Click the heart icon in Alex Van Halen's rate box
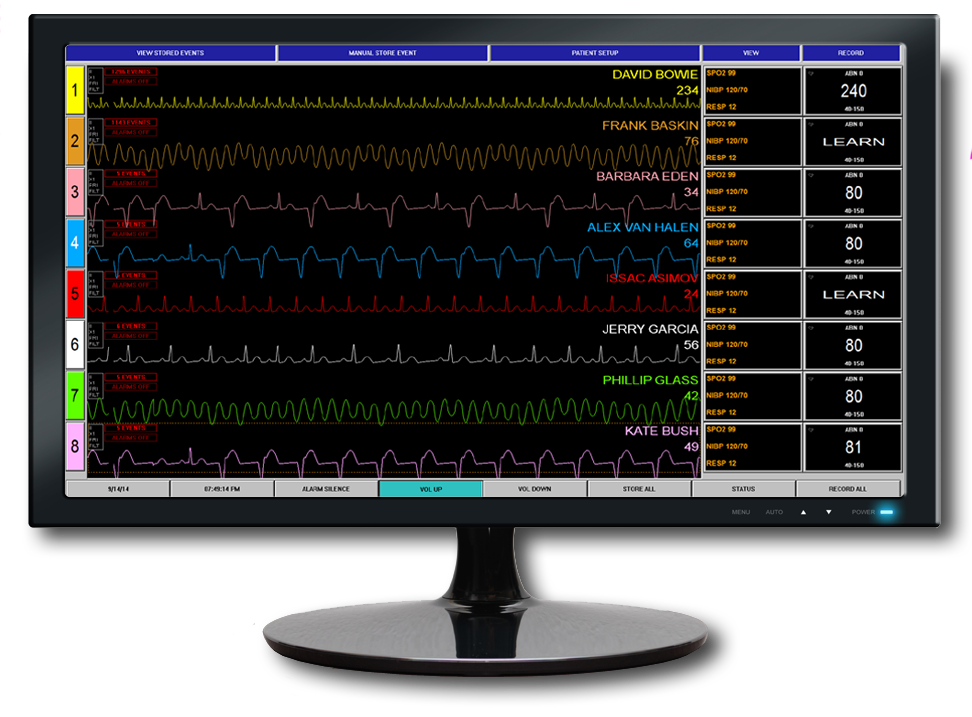 (x=811, y=226)
